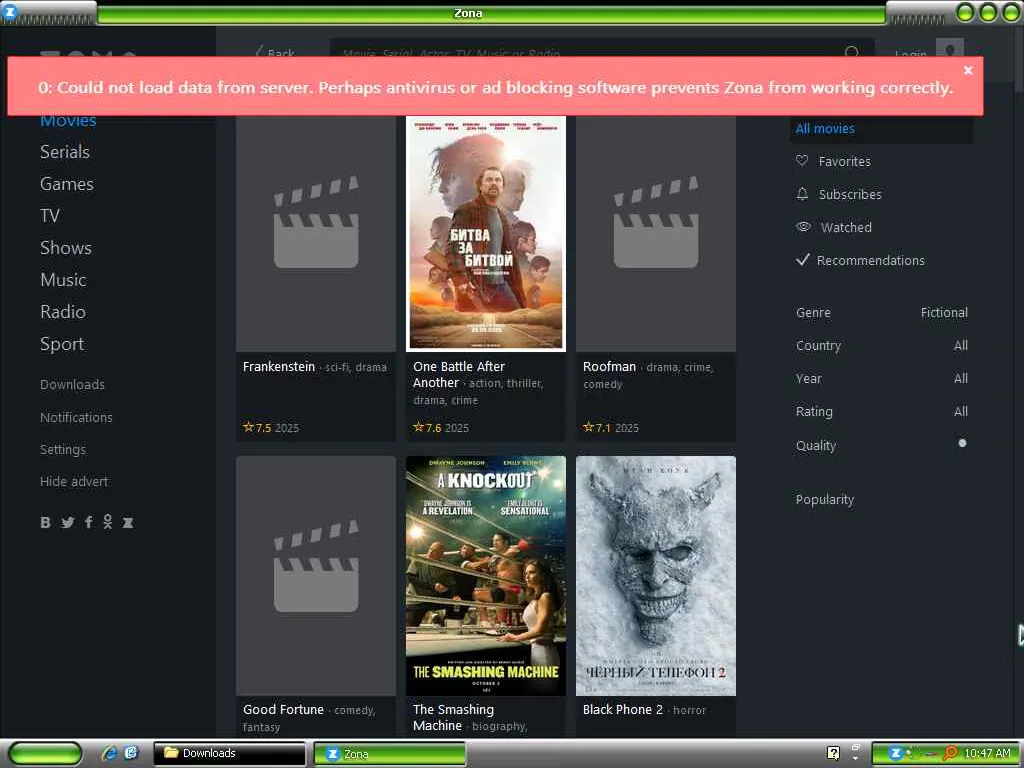The height and width of the screenshot is (768, 1024).
Task: Go to the Games section
Action: click(67, 184)
